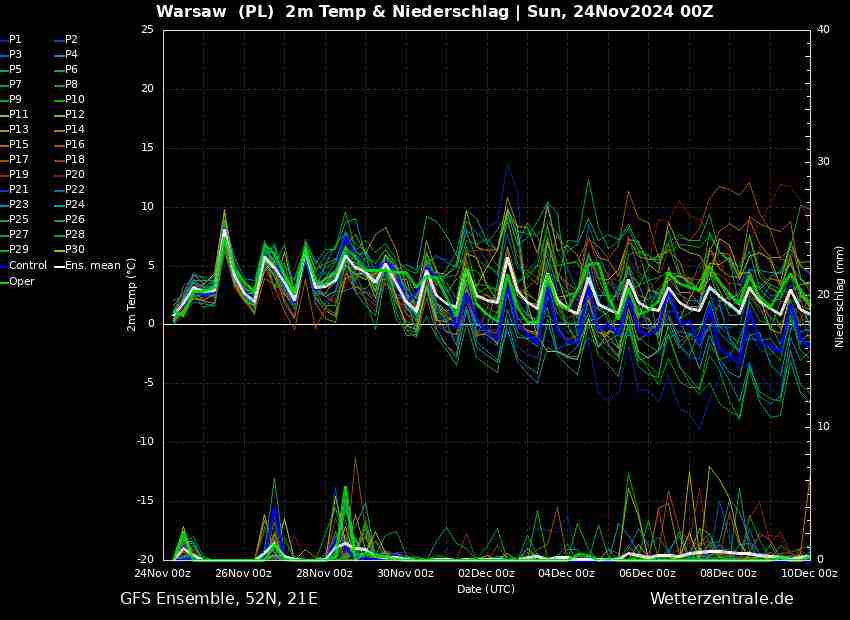
Task: Choose the P11 legend label
Action: (x=15, y=114)
